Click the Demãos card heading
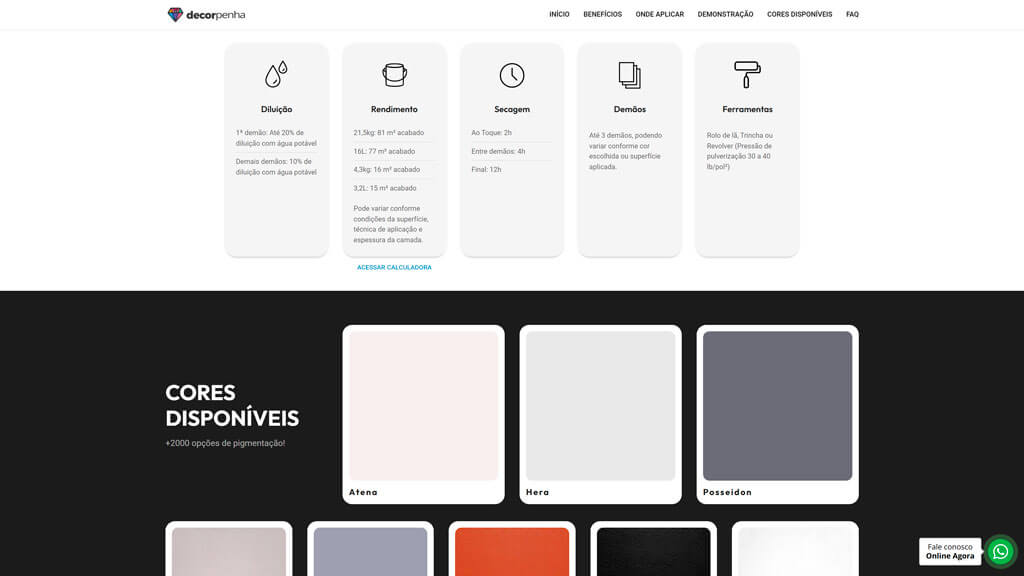 (630, 109)
